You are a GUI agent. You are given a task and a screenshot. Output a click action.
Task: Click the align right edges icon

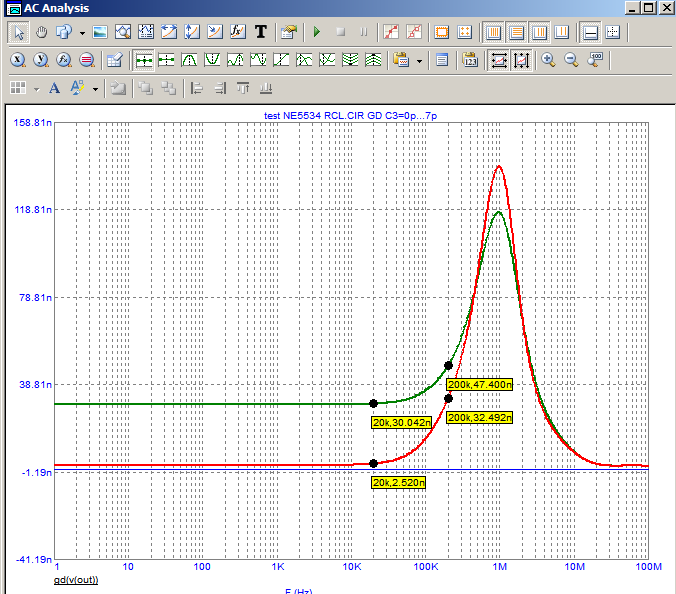point(220,88)
